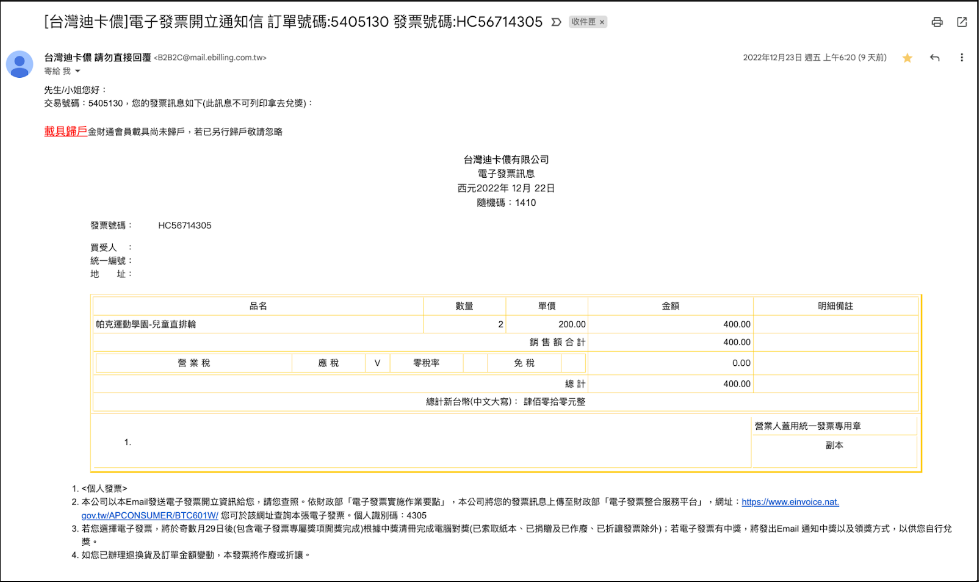Open the three-dot more options menu

(962, 57)
